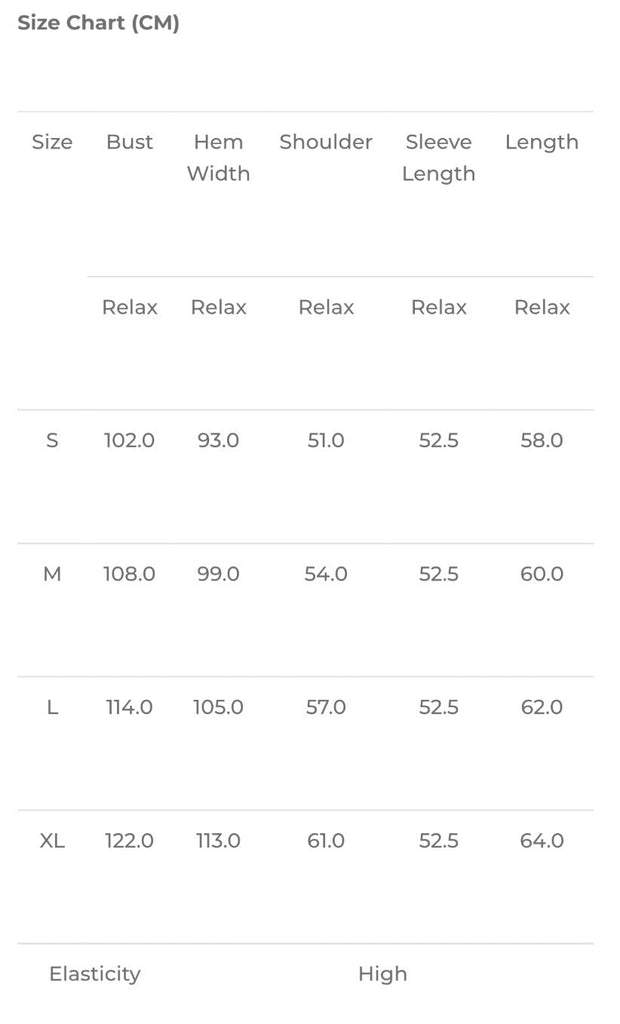Click shoulder value 57.0
This screenshot has height=1024, width=620.
point(326,707)
